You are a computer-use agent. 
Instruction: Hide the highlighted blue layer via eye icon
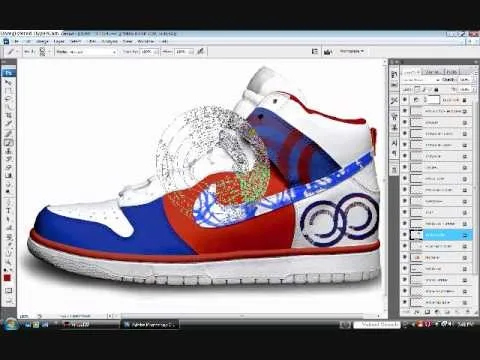405,235
